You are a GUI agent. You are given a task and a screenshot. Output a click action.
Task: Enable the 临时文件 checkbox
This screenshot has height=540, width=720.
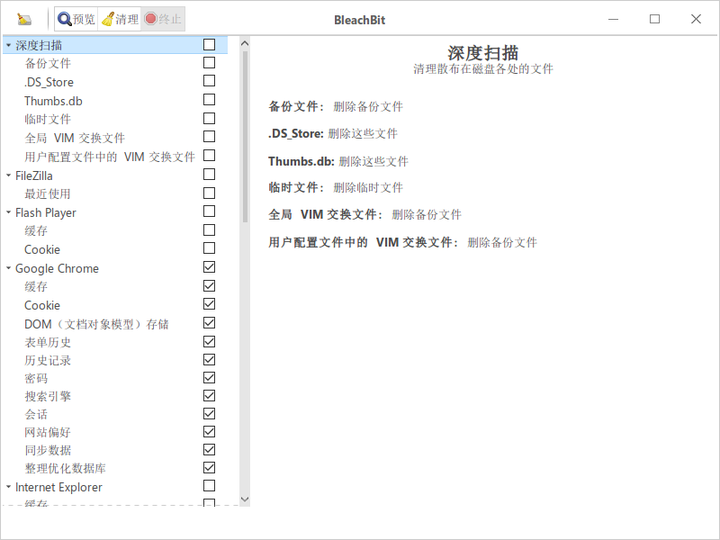(x=209, y=118)
